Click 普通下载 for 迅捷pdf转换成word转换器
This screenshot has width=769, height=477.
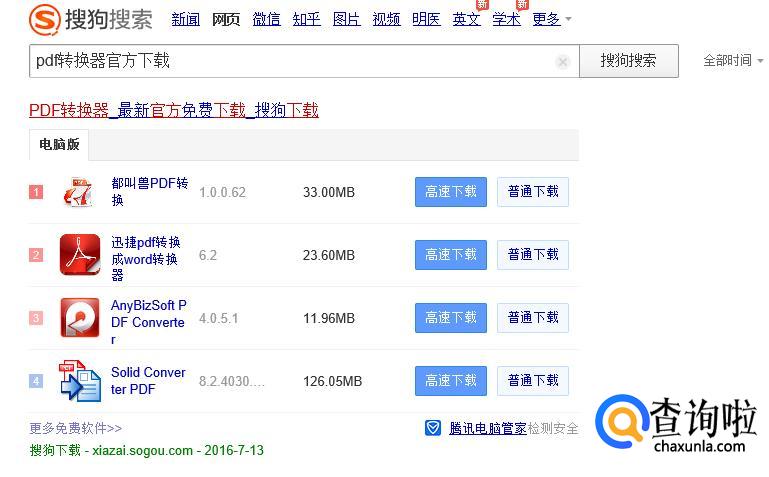click(x=533, y=254)
